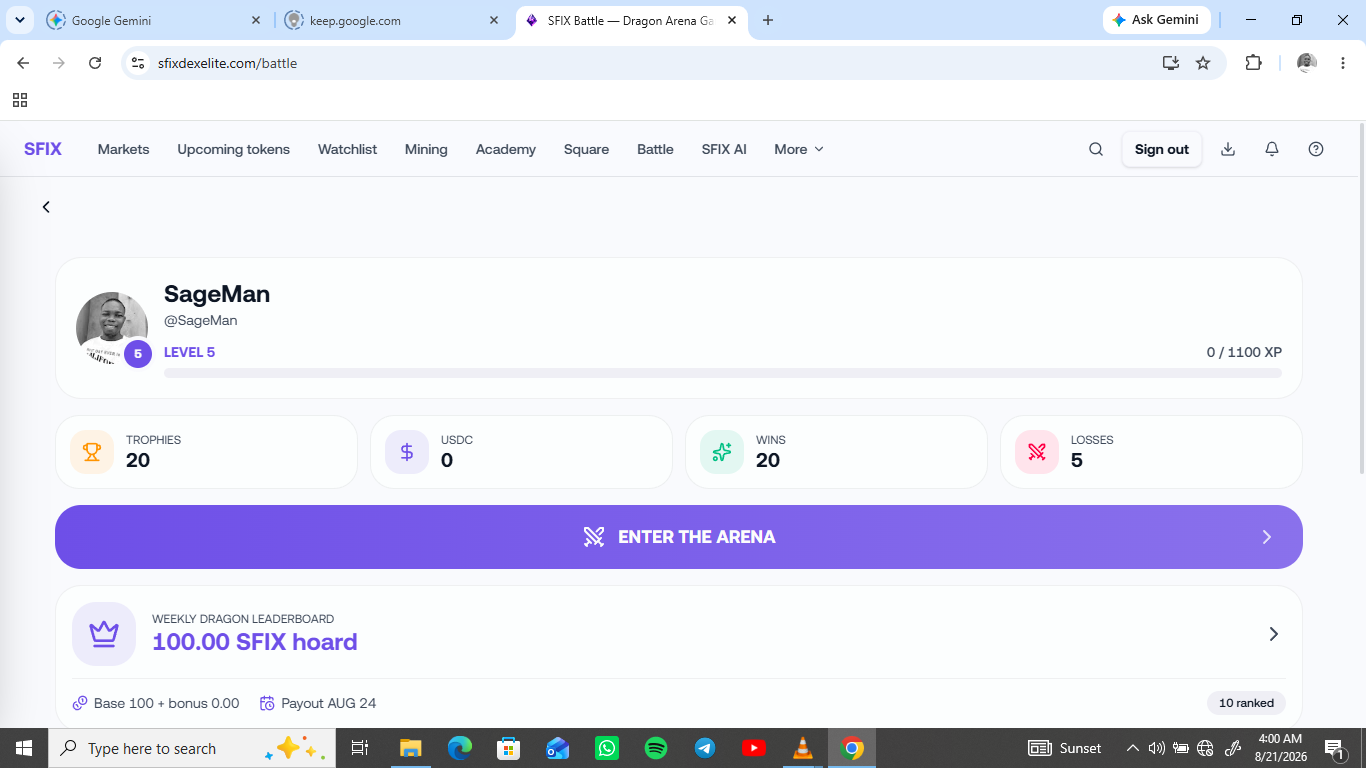Open the Chrome extensions puzzle icon
This screenshot has width=1366, height=768.
point(1253,63)
